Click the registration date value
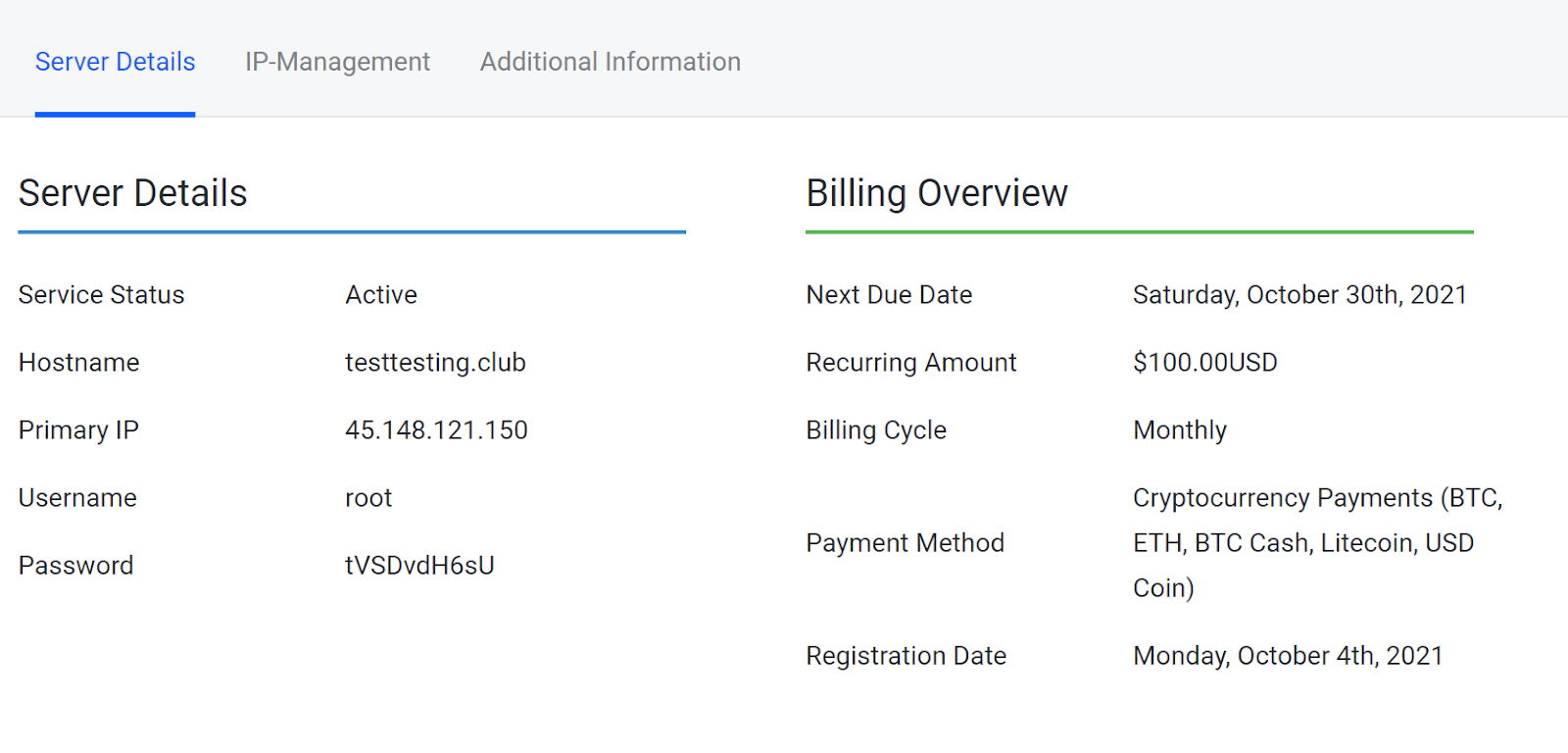Screen dimensions: 1568x753 (x=1287, y=656)
